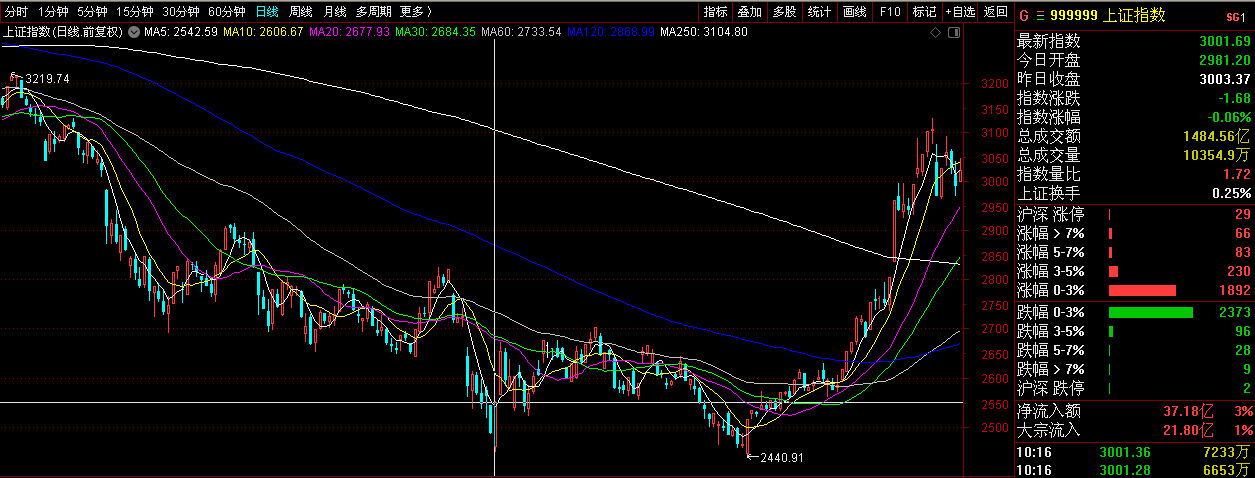Viewport: 1255px width, 478px height.
Task: Click the 涨幅 3-5% row
Action: pos(1134,271)
